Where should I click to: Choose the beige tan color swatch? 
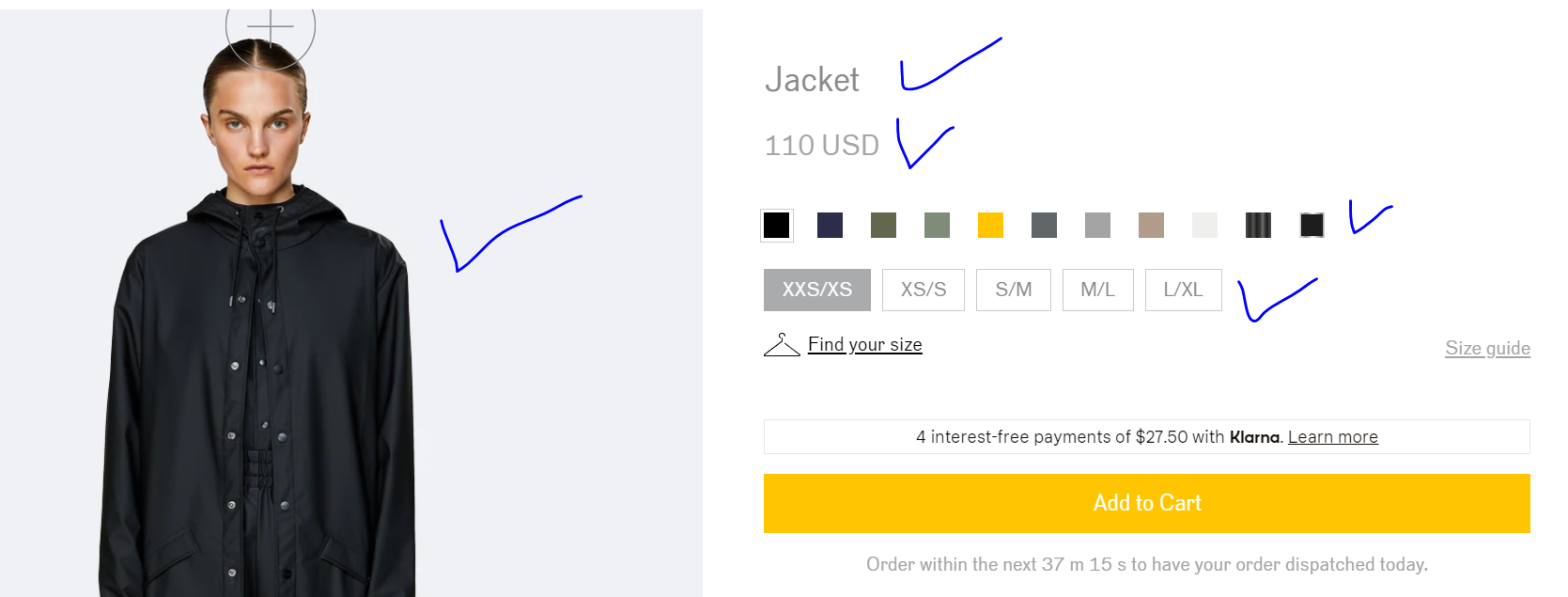[1152, 226]
